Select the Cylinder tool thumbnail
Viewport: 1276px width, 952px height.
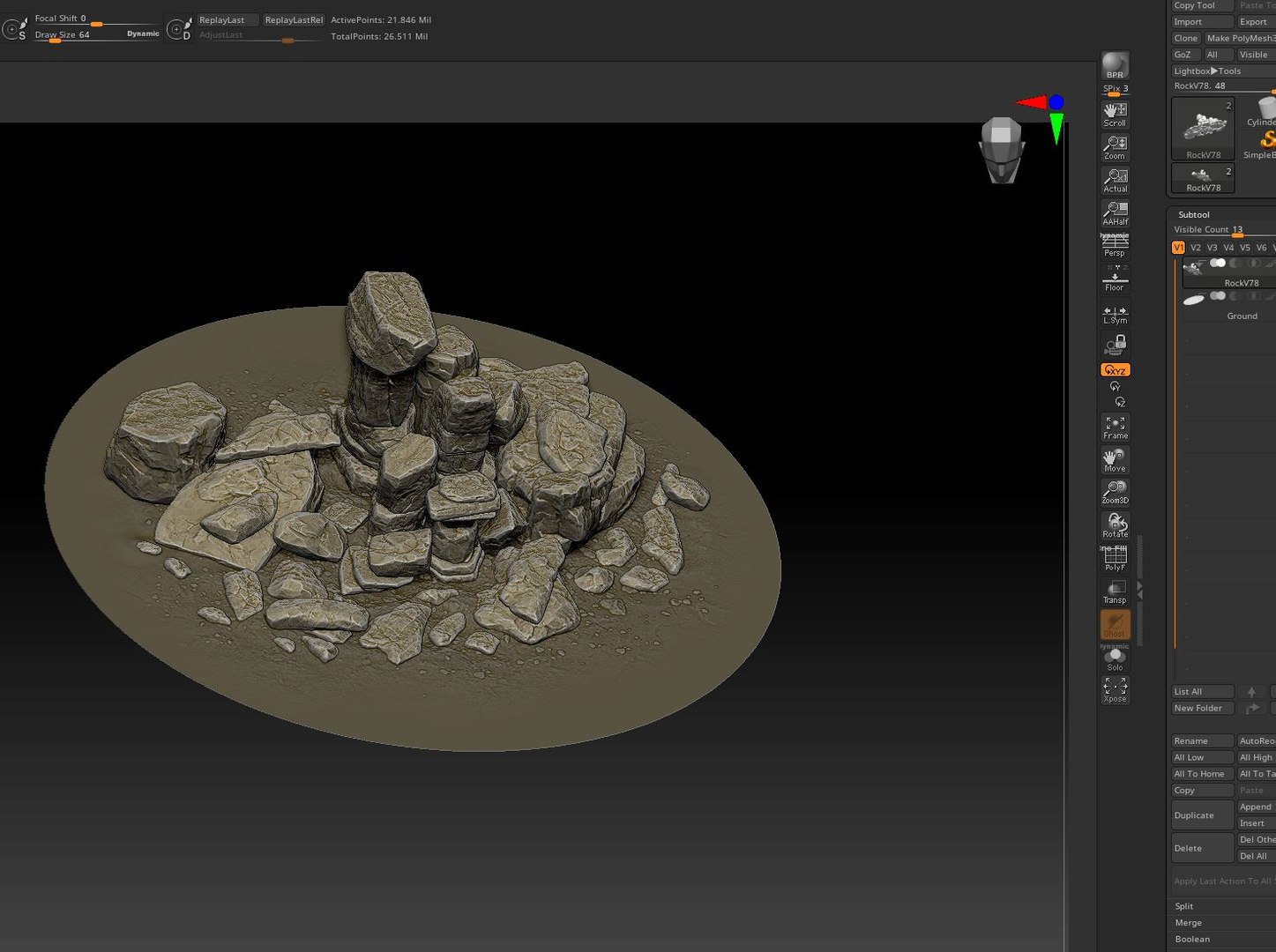coord(1261,112)
